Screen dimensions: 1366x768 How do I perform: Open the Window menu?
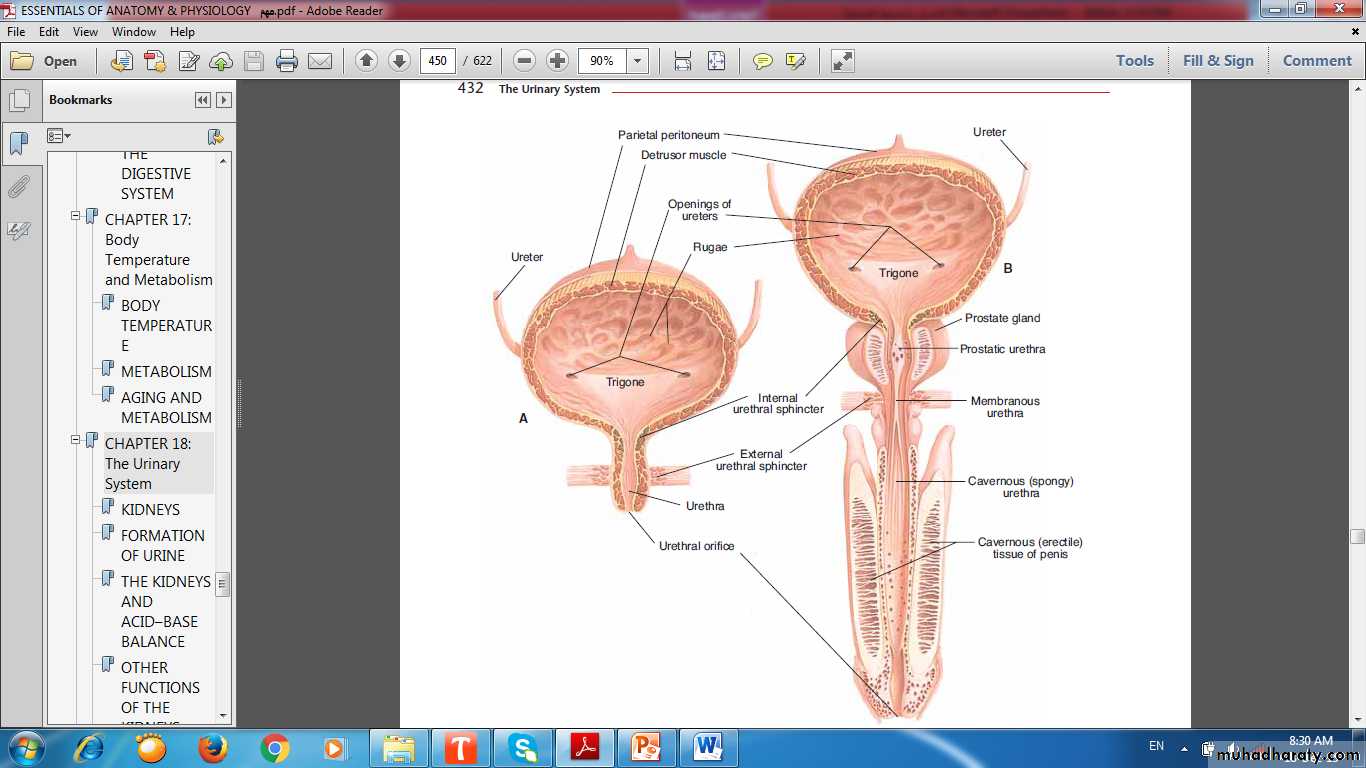tap(133, 32)
